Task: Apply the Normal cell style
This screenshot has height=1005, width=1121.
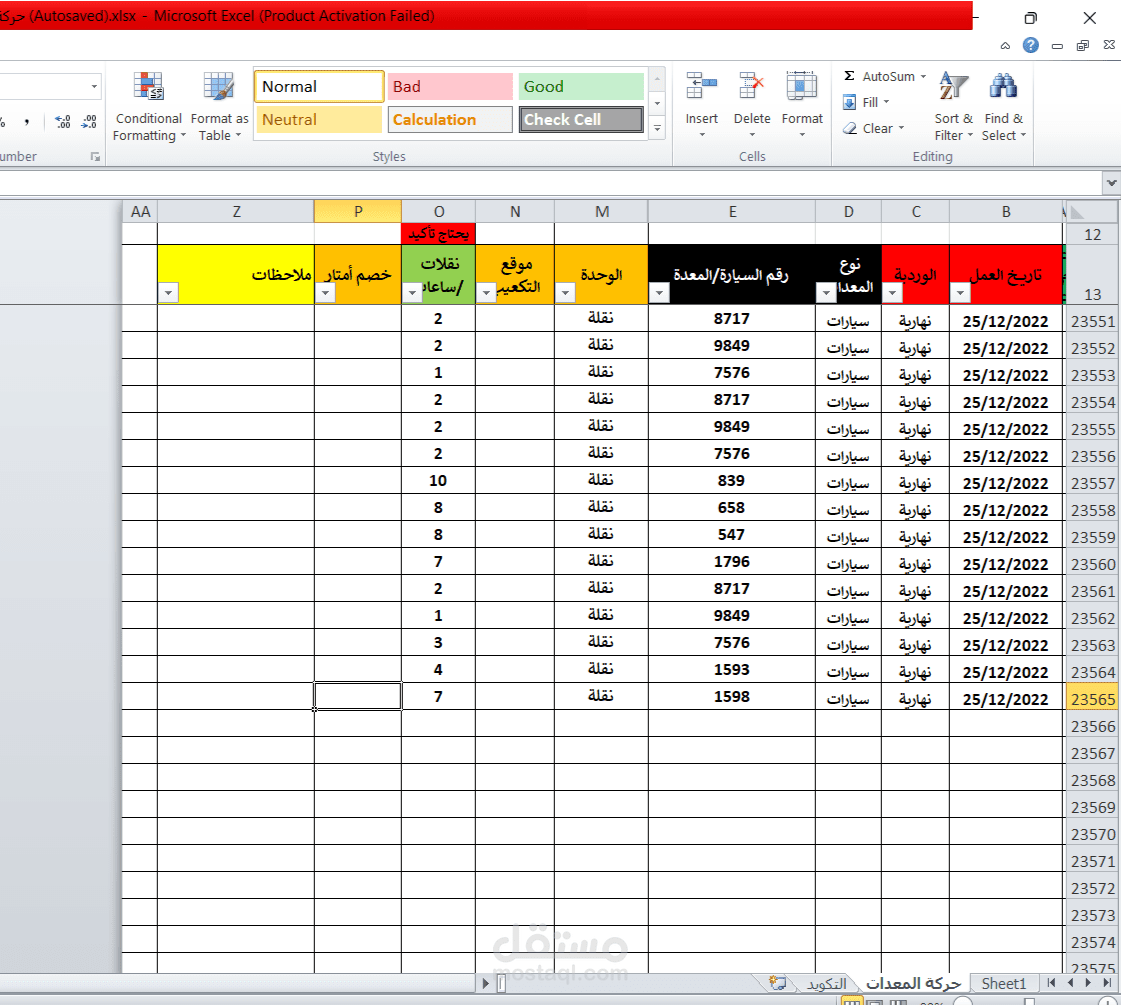Action: pos(319,86)
